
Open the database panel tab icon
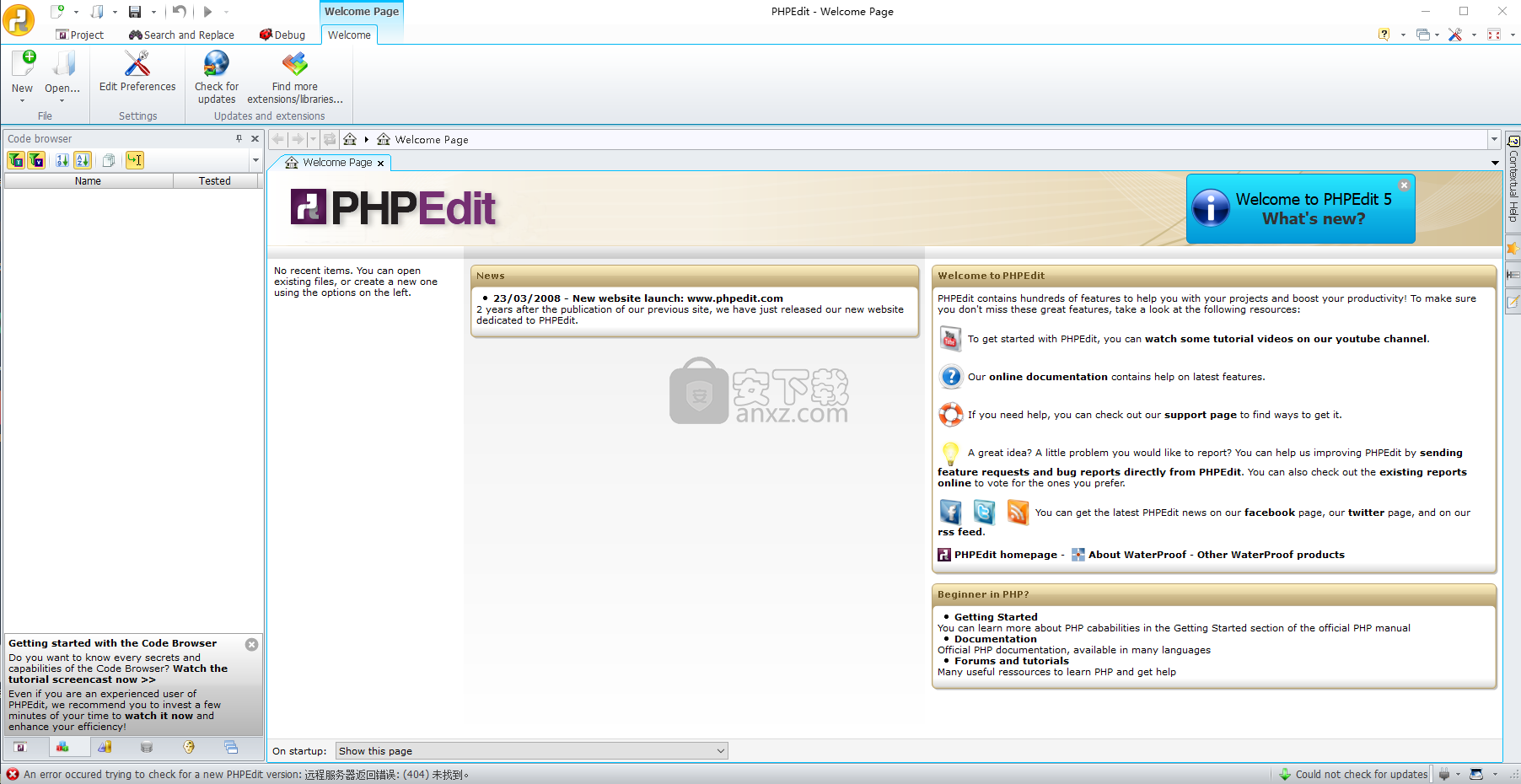(147, 747)
